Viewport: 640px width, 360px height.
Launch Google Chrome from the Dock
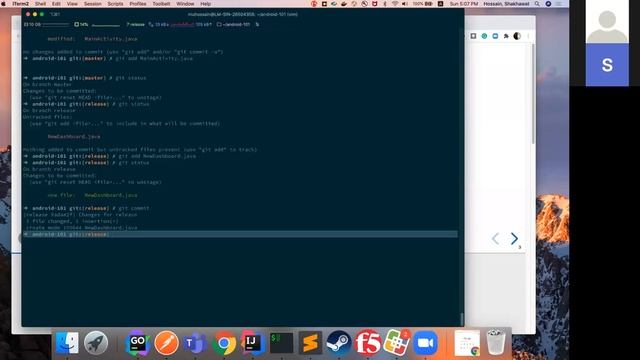point(224,343)
